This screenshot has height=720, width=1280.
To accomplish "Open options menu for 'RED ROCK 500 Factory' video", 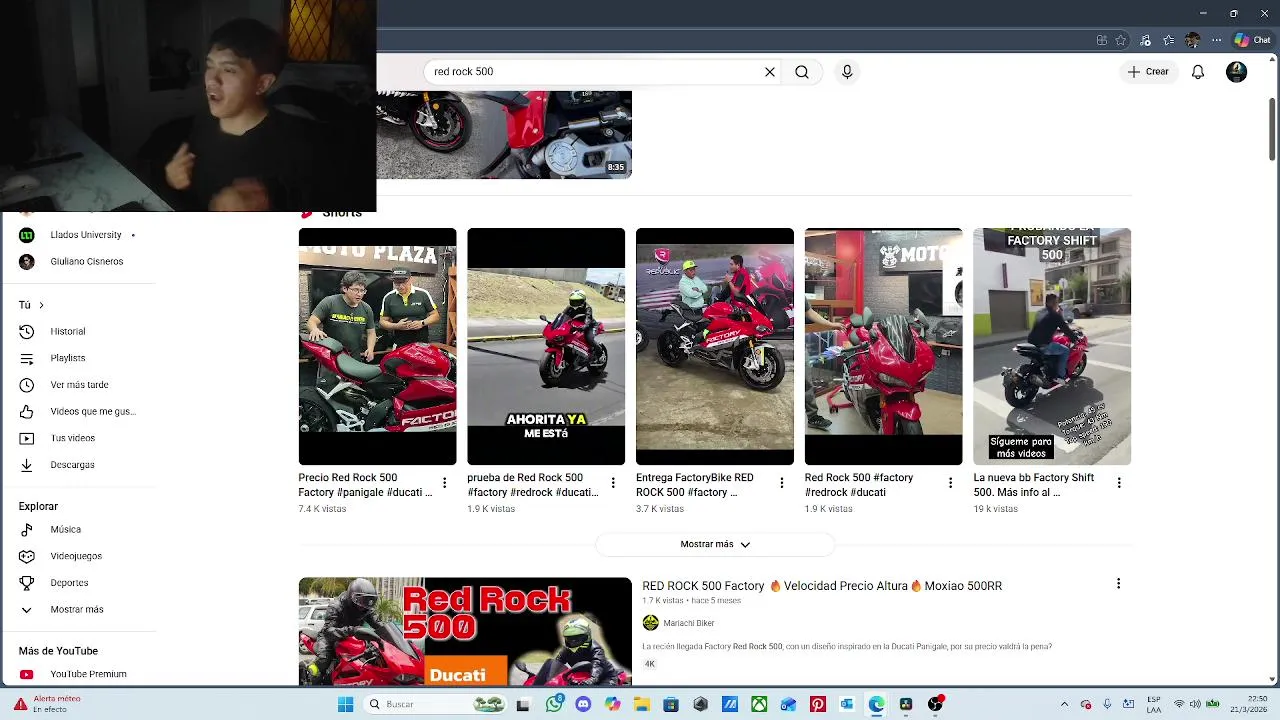I will click(1118, 584).
